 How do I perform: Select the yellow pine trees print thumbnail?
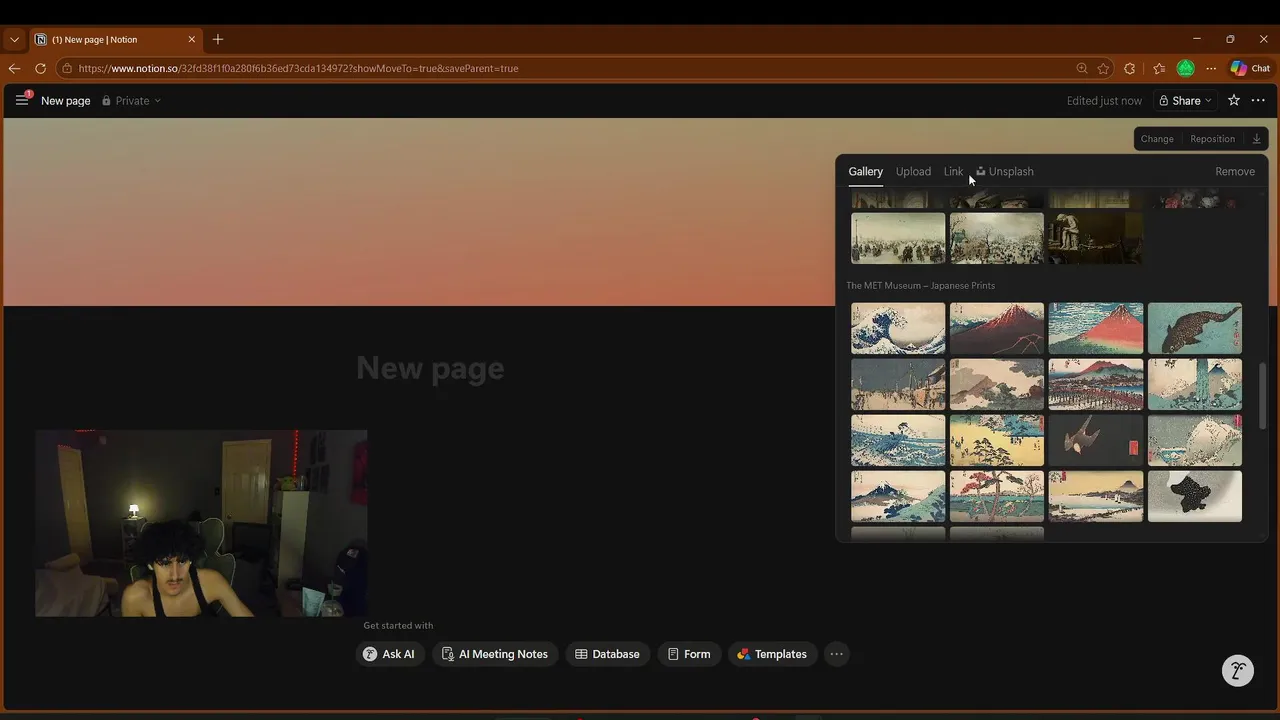point(997,440)
